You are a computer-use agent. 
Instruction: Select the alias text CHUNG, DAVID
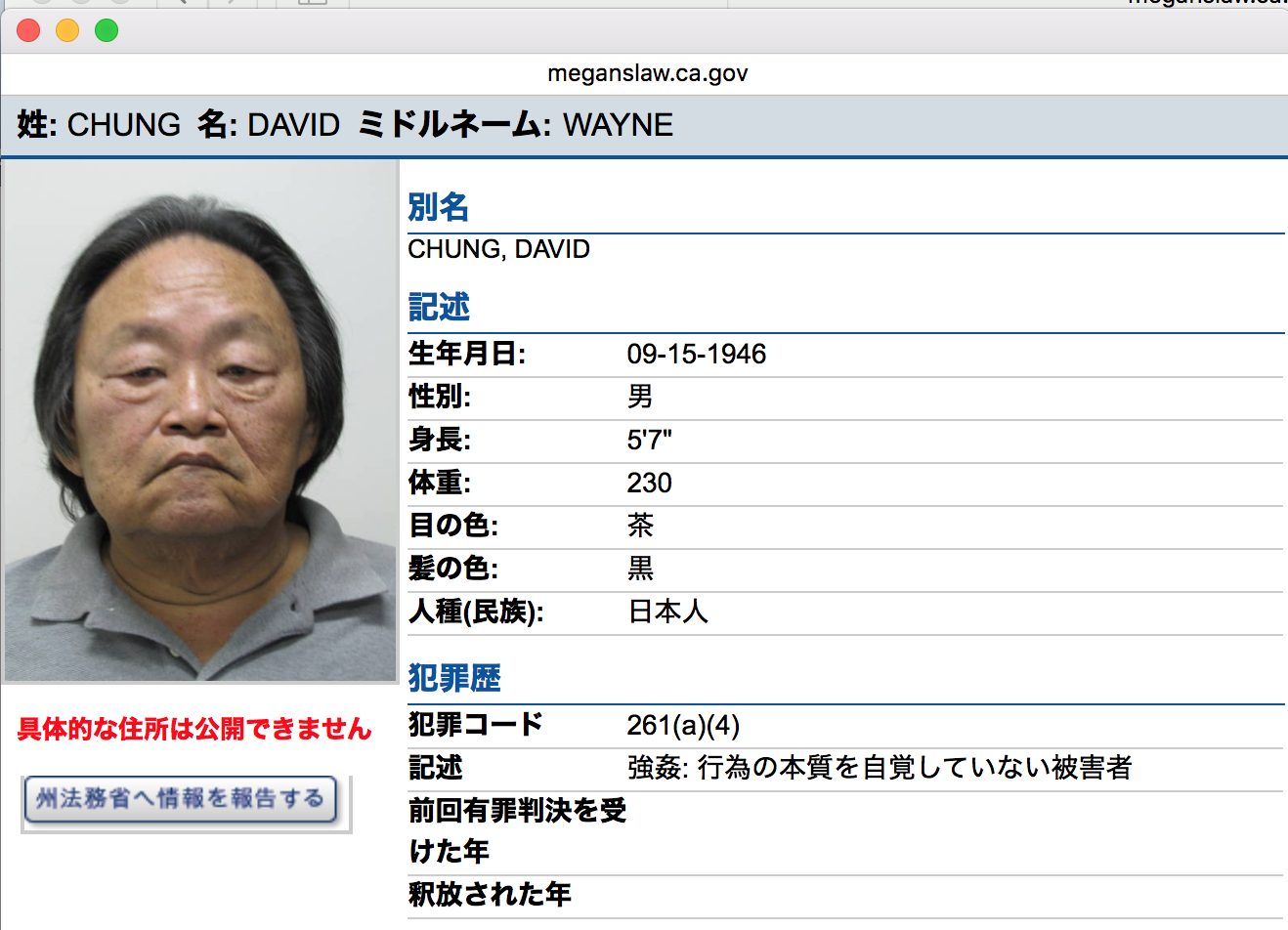pyautogui.click(x=498, y=249)
